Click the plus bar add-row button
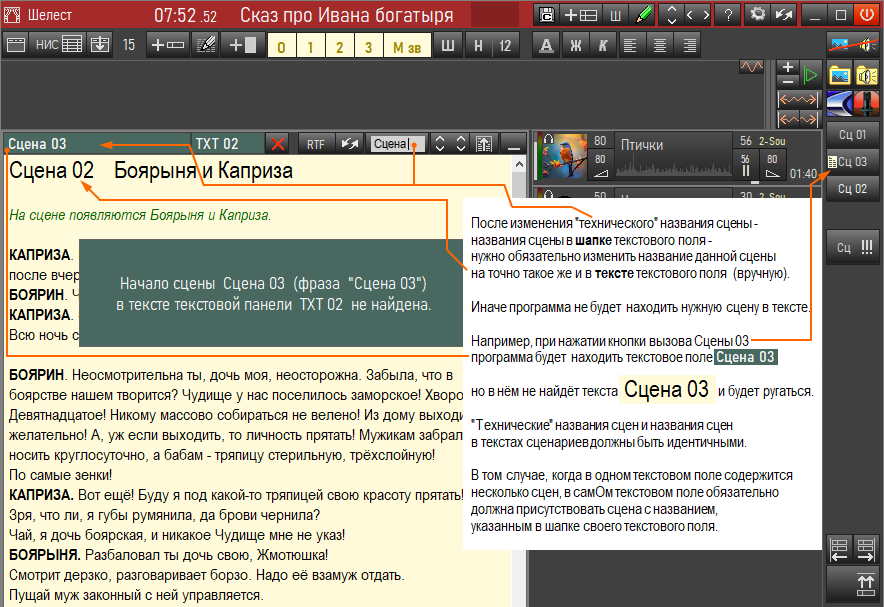Image resolution: width=884 pixels, height=607 pixels. [167, 45]
